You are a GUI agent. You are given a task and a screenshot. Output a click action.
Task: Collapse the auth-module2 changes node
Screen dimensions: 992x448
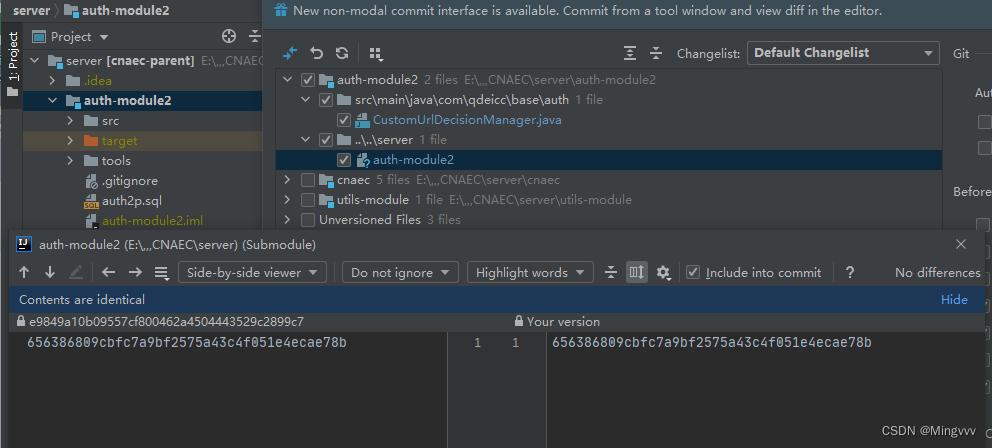[288, 80]
